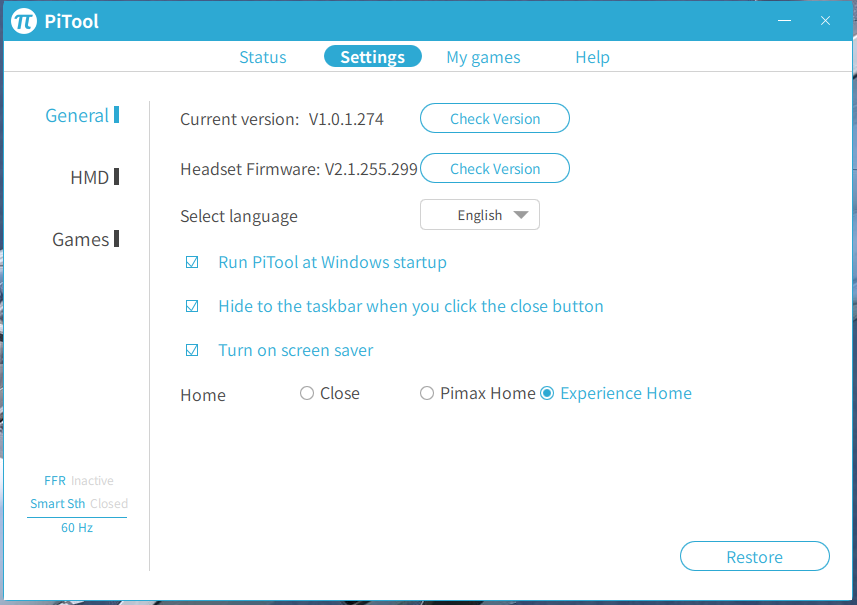The height and width of the screenshot is (605, 857).
Task: Select the Settings tab
Action: point(373,57)
